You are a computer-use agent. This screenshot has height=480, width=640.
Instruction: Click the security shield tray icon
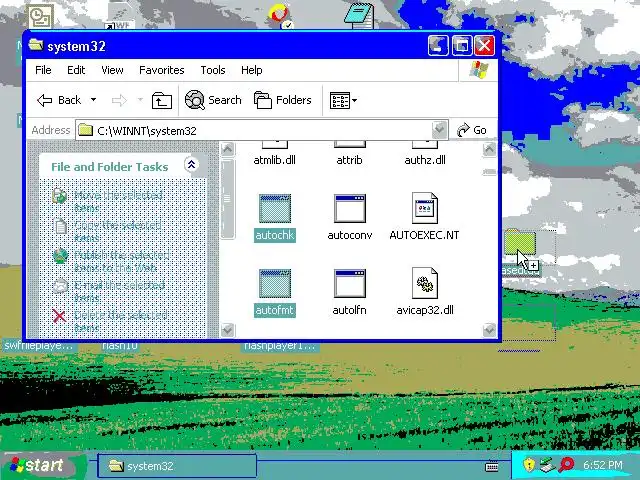pyautogui.click(x=529, y=464)
